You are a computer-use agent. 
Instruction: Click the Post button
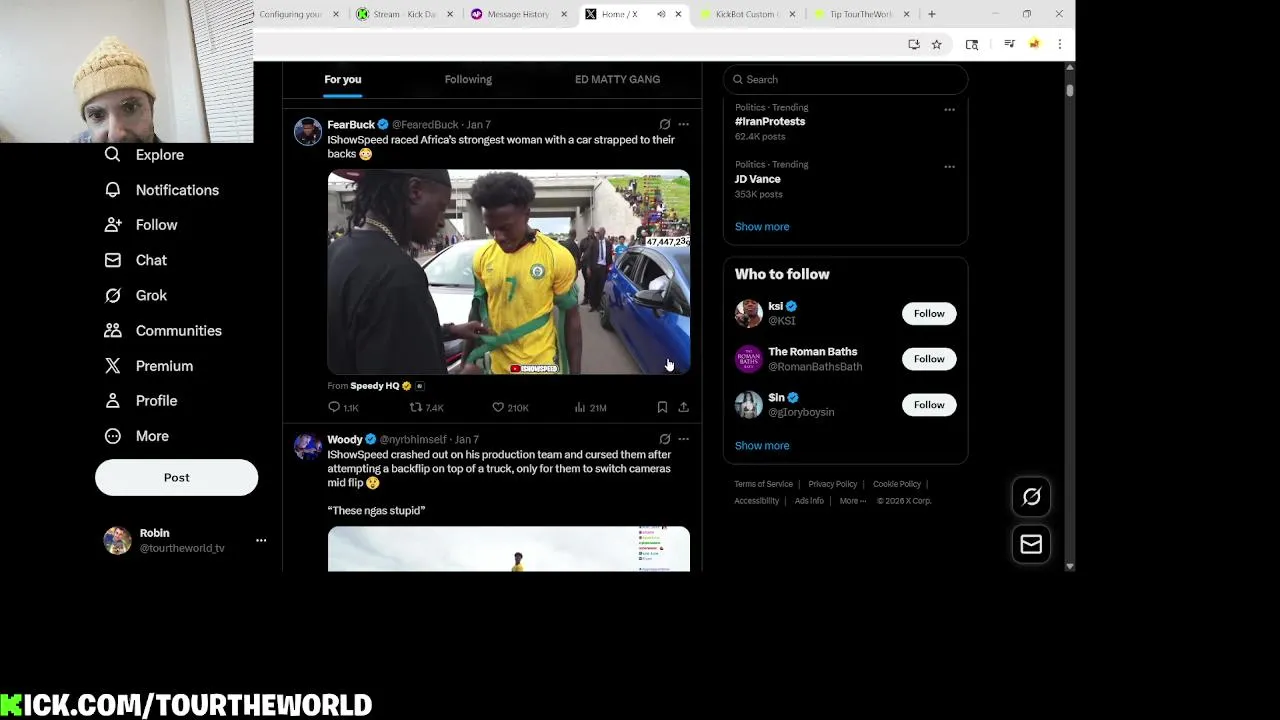click(x=176, y=477)
